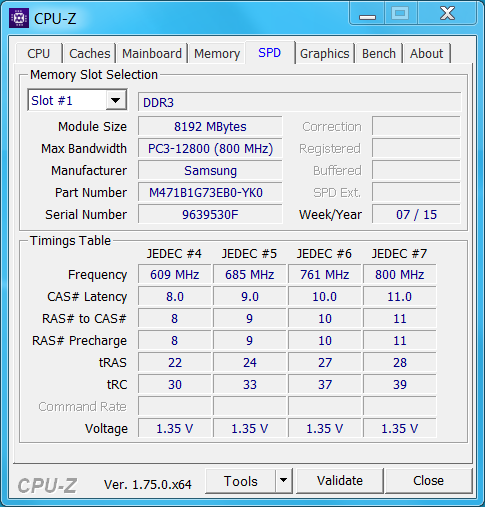Screen dimensions: 485x507
Task: Select the SPD tab
Action: [270, 53]
